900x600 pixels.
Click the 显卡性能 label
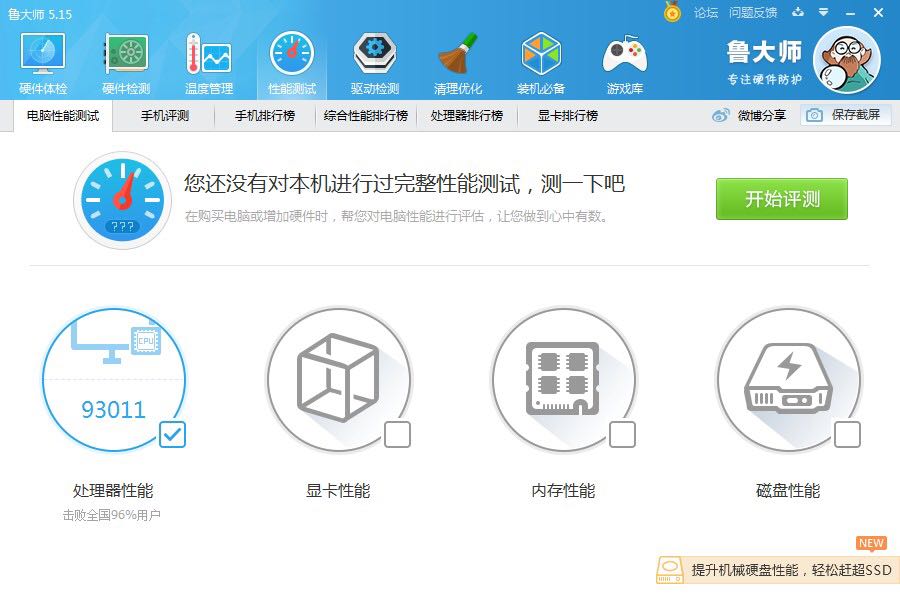point(338,491)
